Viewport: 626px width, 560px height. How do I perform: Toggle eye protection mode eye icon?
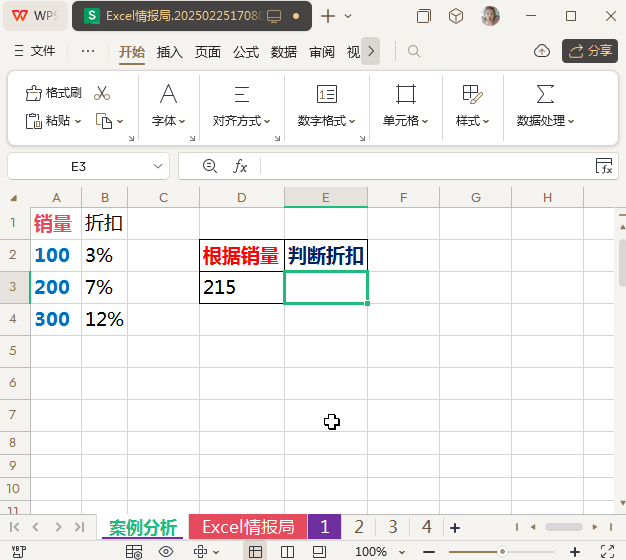tap(166, 551)
